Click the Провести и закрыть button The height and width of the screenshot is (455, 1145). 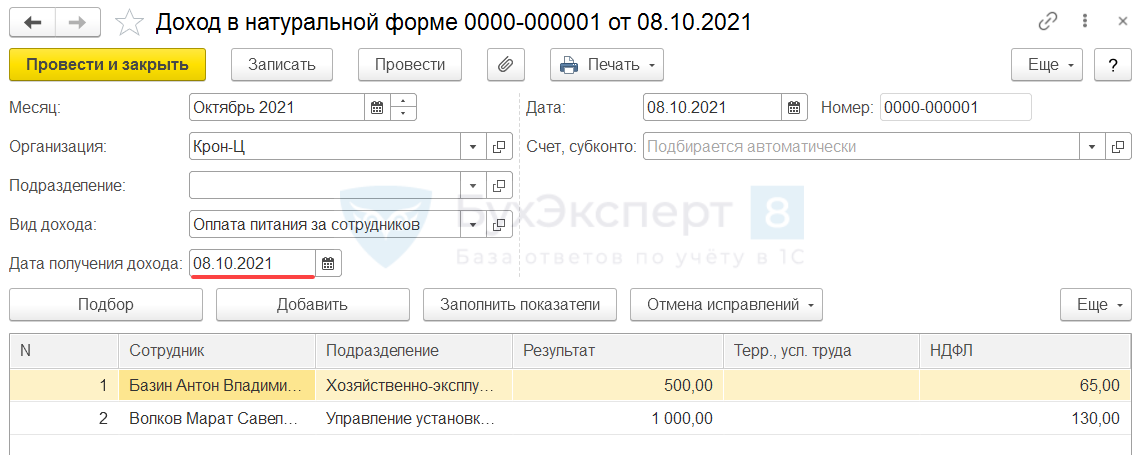107,64
